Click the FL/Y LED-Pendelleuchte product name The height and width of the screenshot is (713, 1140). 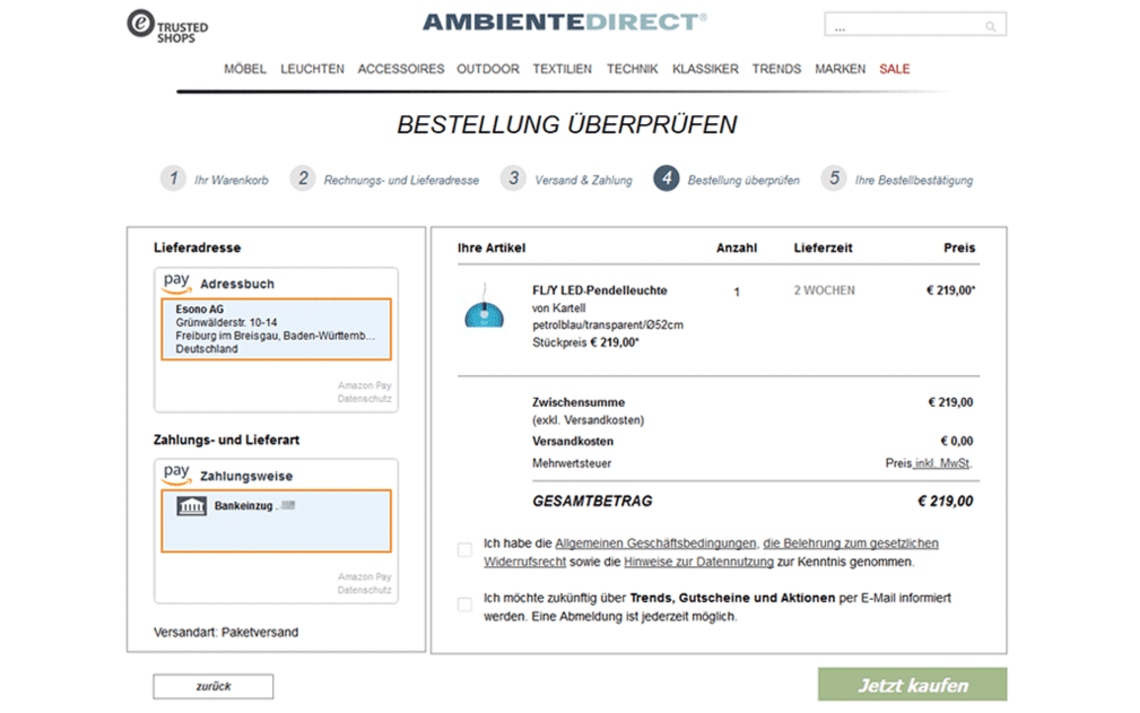click(600, 290)
